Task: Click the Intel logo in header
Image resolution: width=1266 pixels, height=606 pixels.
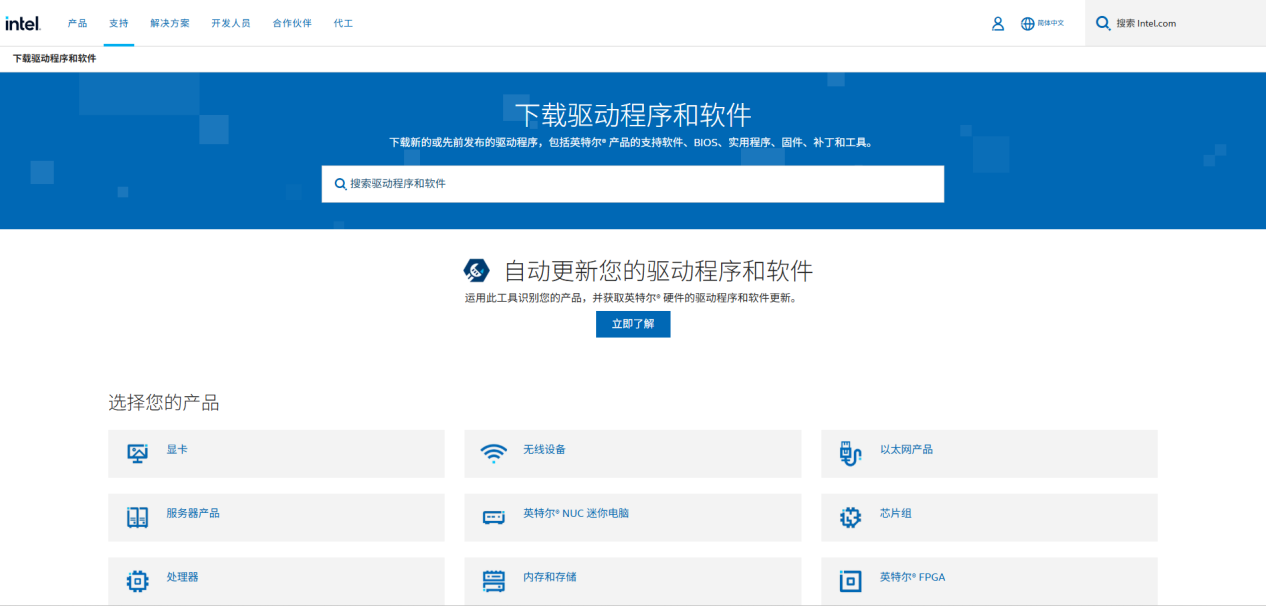Action: point(23,23)
